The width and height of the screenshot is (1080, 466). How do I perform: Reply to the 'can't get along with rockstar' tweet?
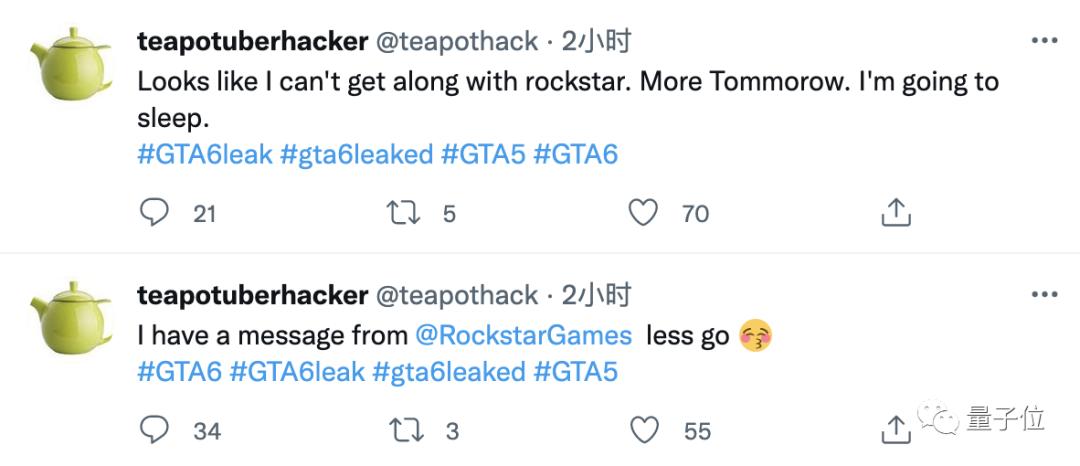point(154,213)
